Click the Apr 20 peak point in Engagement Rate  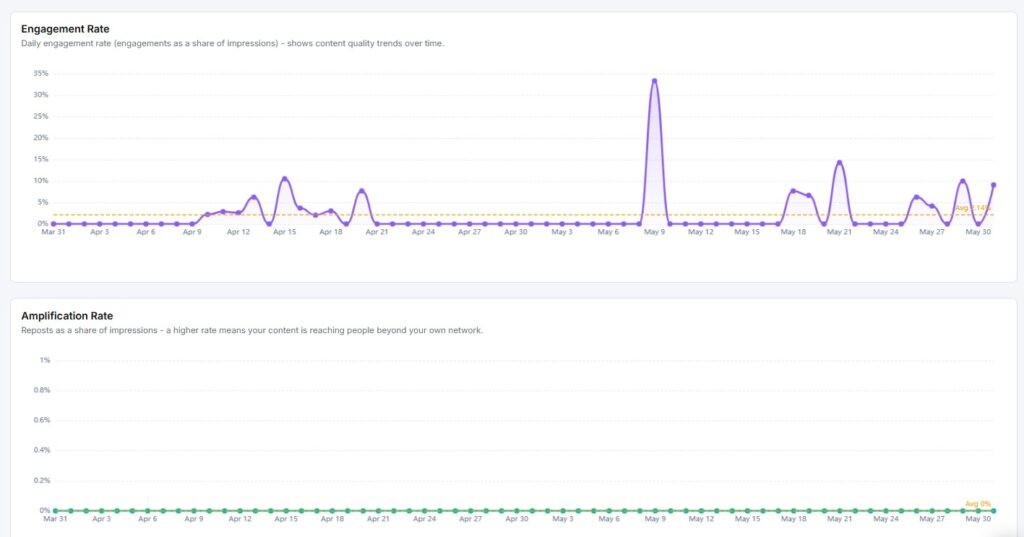(x=362, y=191)
